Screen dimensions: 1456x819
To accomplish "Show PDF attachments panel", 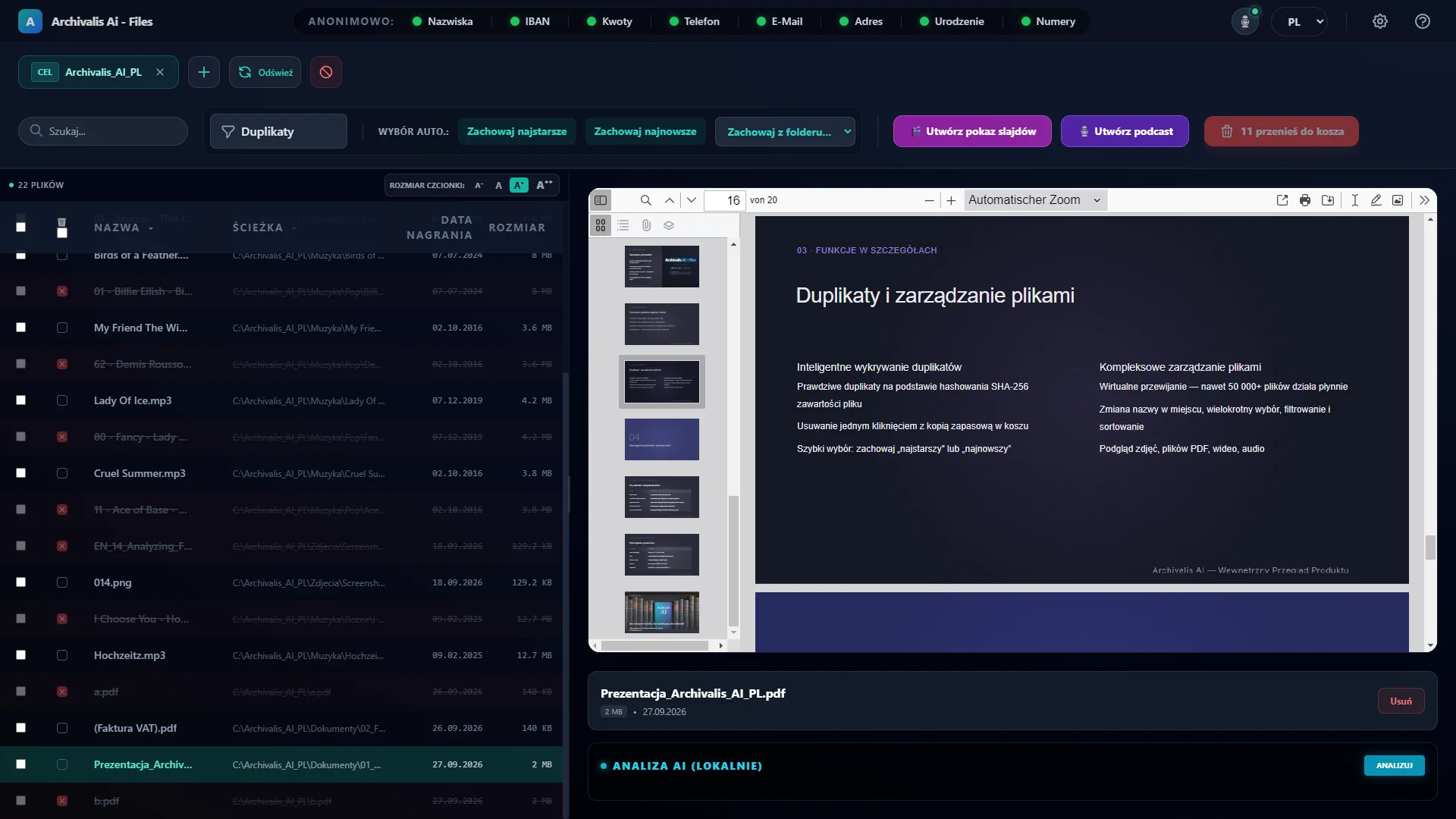I will [x=646, y=225].
